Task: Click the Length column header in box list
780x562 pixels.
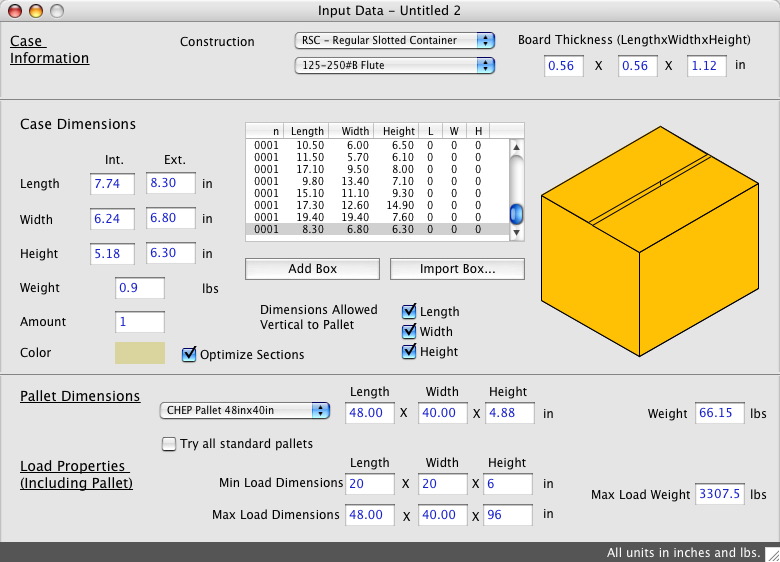Action: point(306,131)
